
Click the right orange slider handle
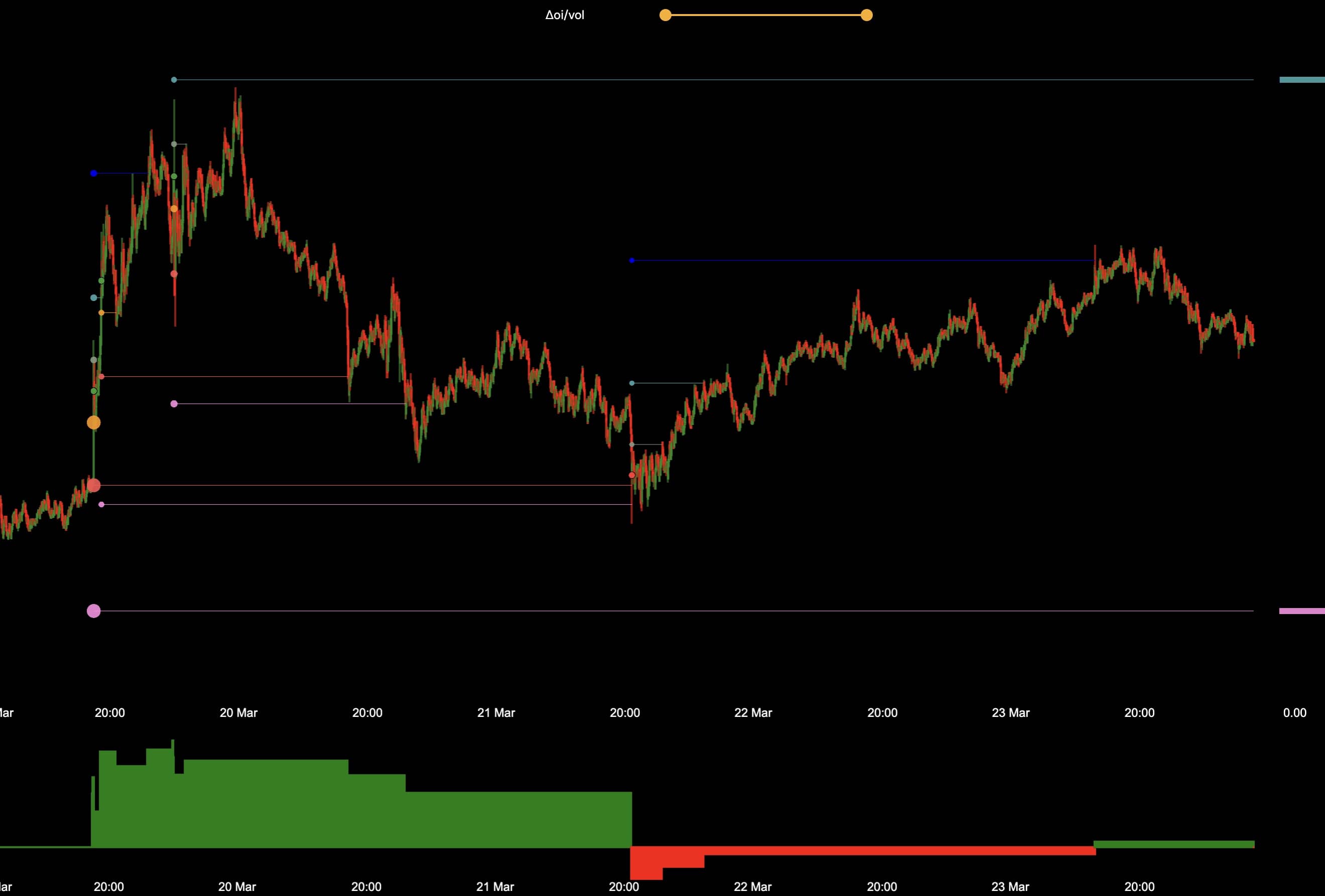pyautogui.click(x=866, y=16)
